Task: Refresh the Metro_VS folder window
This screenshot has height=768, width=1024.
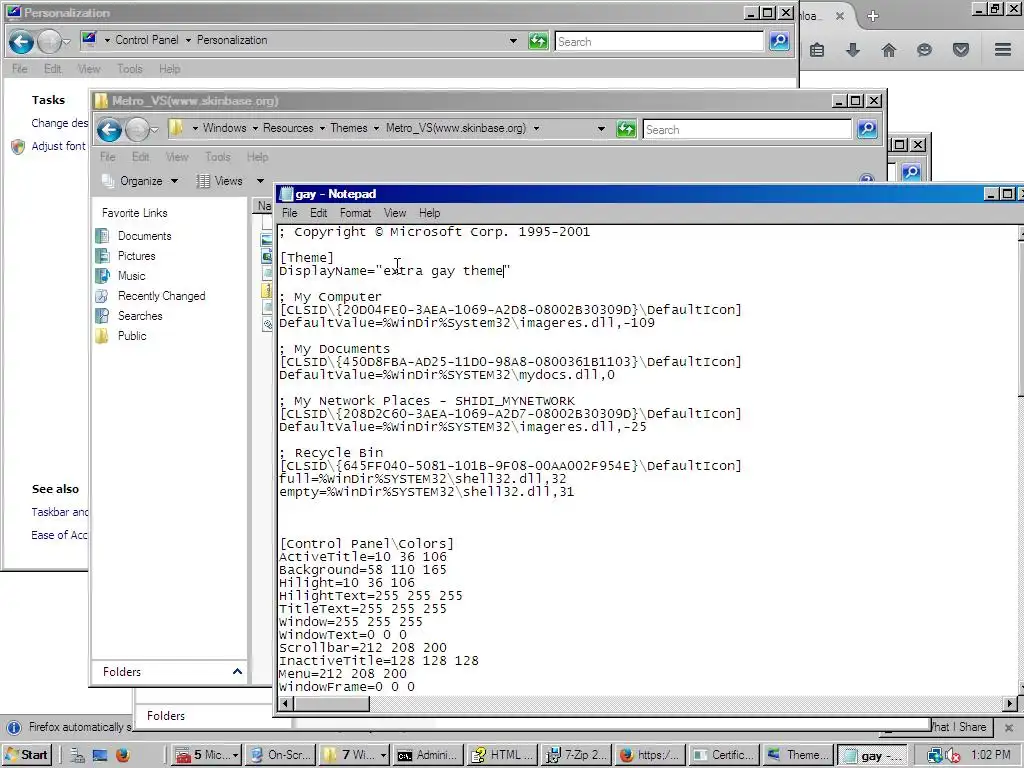Action: (626, 129)
